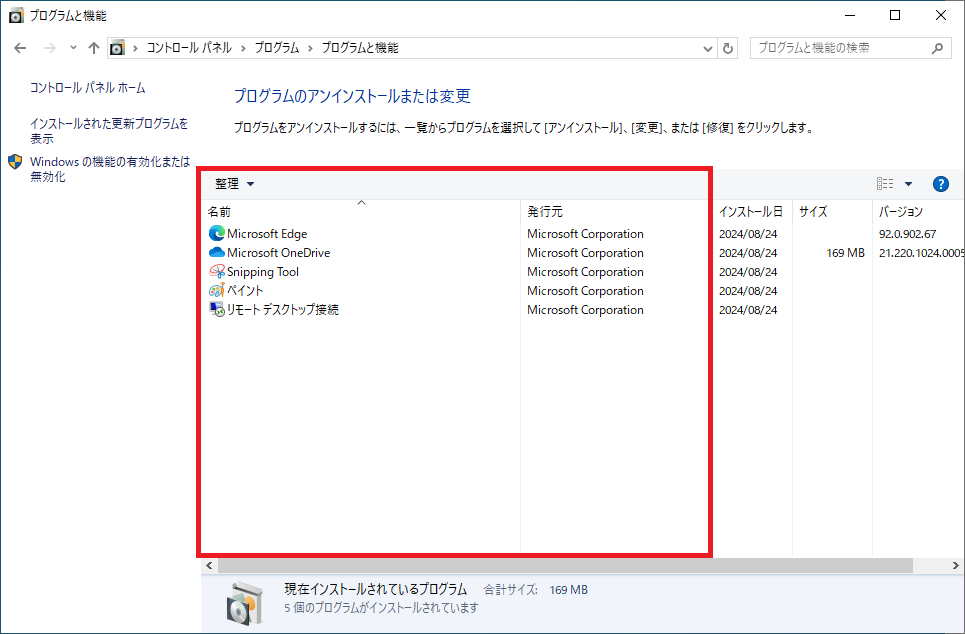Click the リモート デスクトップ接続 icon
The height and width of the screenshot is (634, 965).
[x=217, y=310]
